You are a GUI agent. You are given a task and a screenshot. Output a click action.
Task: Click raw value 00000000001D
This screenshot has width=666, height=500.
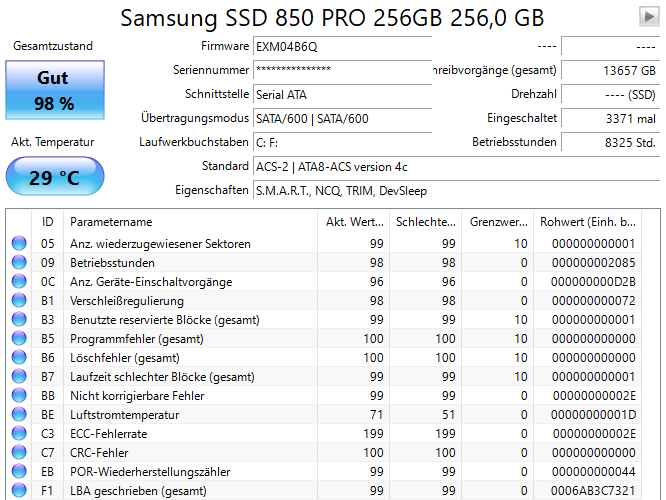point(593,415)
